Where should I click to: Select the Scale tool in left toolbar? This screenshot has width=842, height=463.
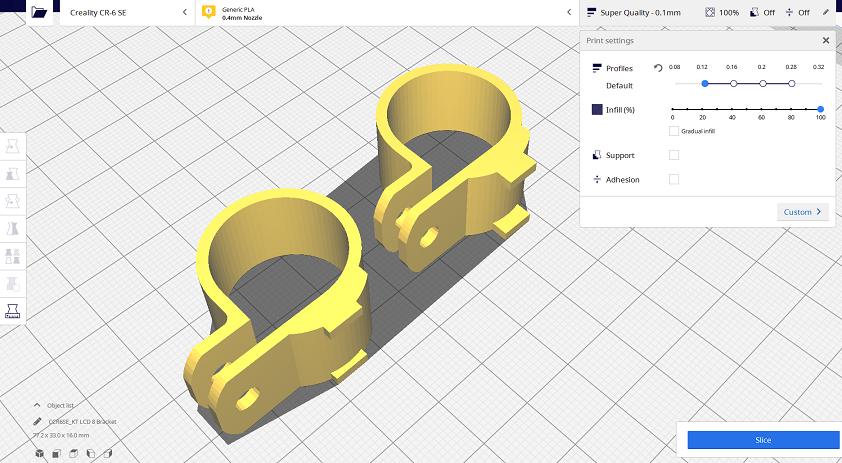[x=13, y=174]
